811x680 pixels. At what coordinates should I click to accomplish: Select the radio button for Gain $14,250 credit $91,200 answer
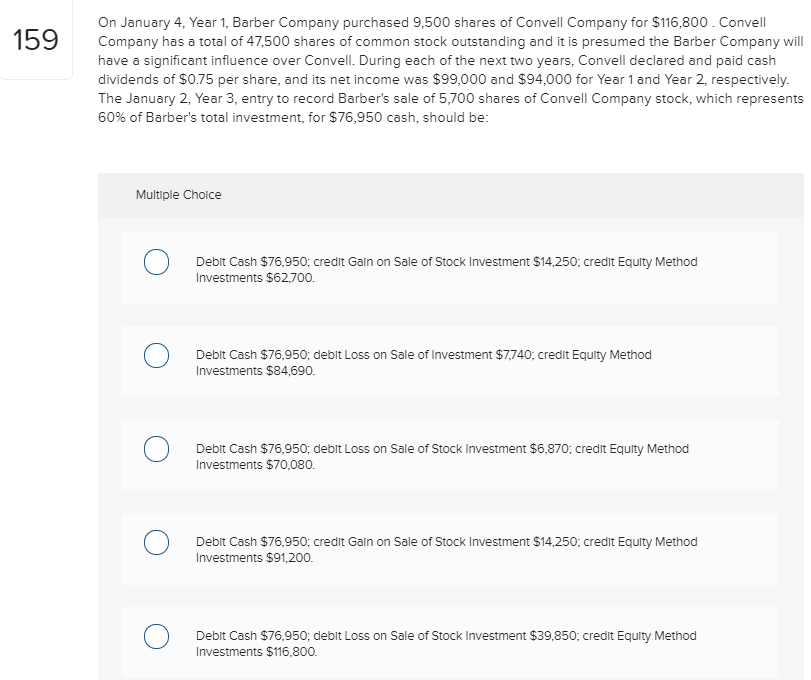click(156, 542)
